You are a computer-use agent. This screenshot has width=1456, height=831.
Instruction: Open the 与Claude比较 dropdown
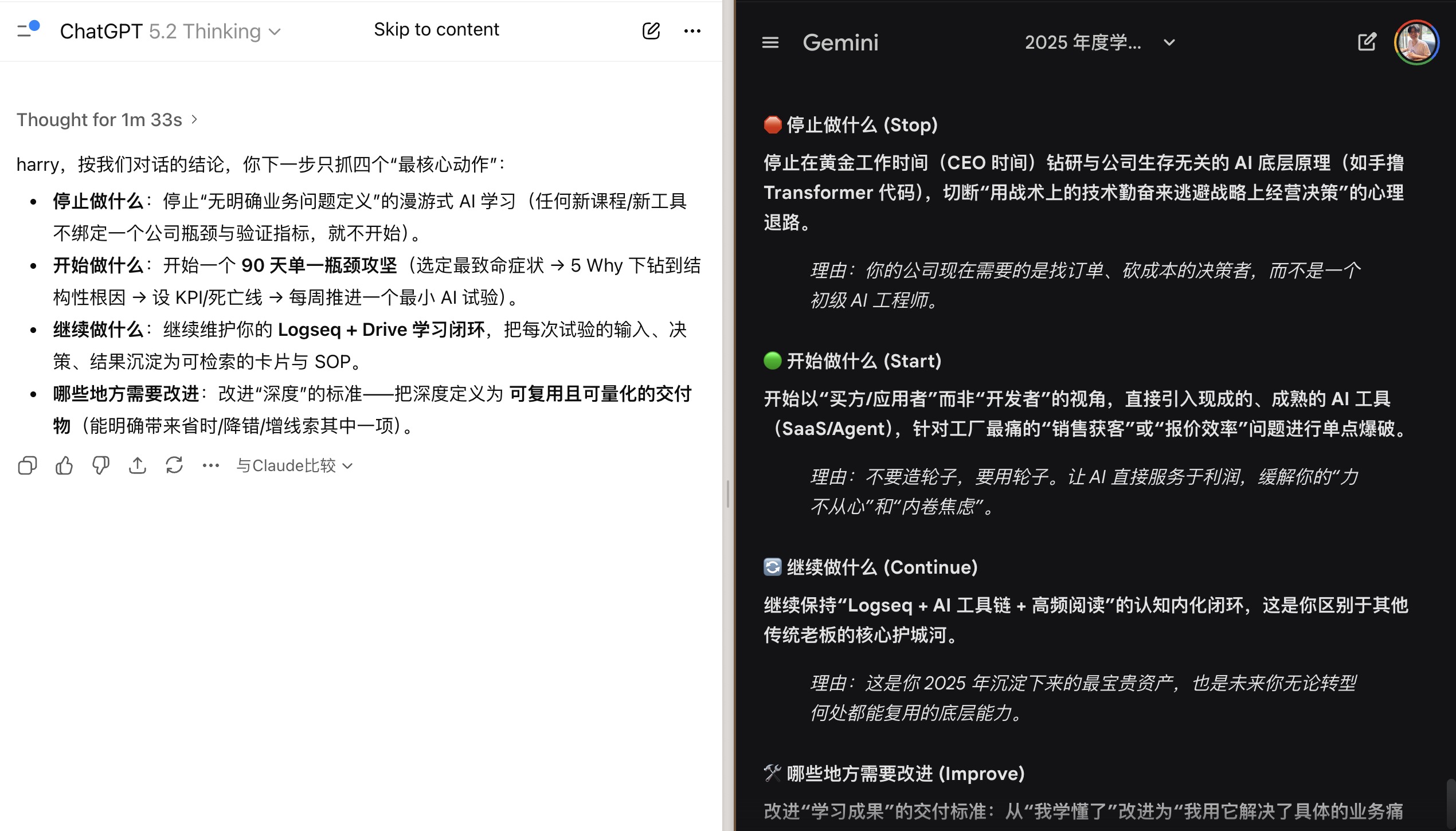click(x=294, y=465)
